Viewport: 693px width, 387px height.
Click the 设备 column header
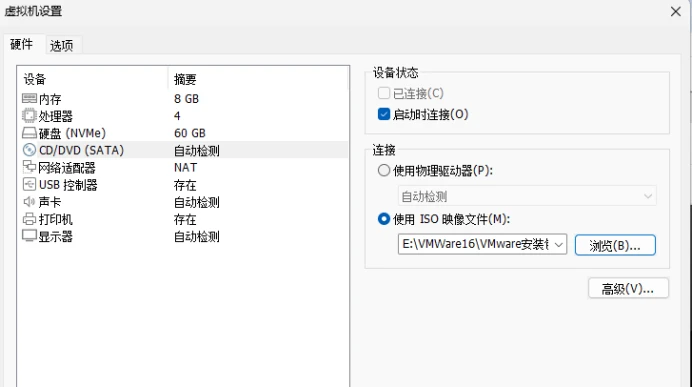tap(92, 80)
